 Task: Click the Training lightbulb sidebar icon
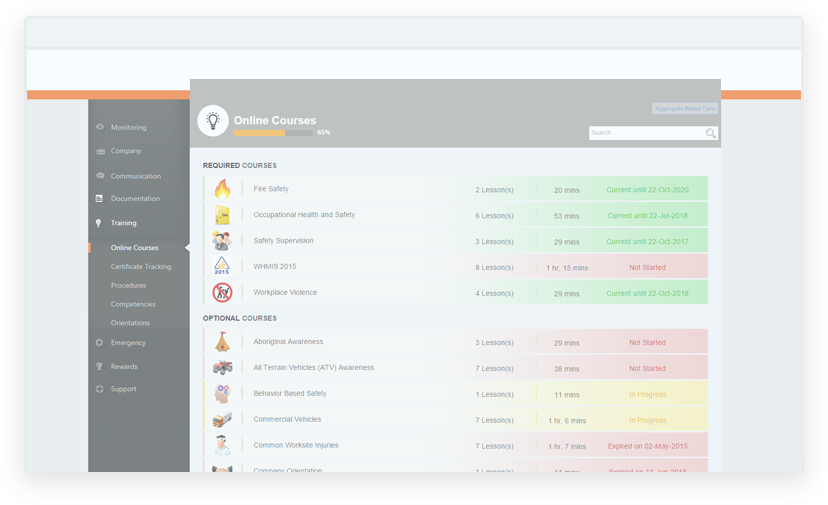click(x=98, y=223)
